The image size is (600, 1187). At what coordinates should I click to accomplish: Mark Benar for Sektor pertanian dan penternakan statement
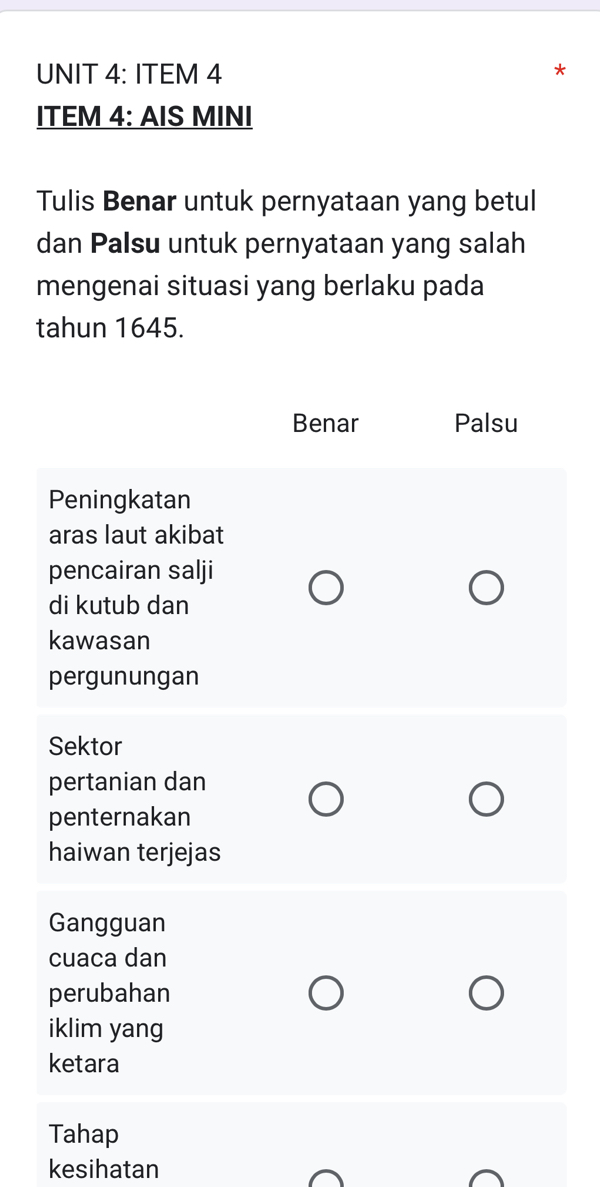coord(326,799)
